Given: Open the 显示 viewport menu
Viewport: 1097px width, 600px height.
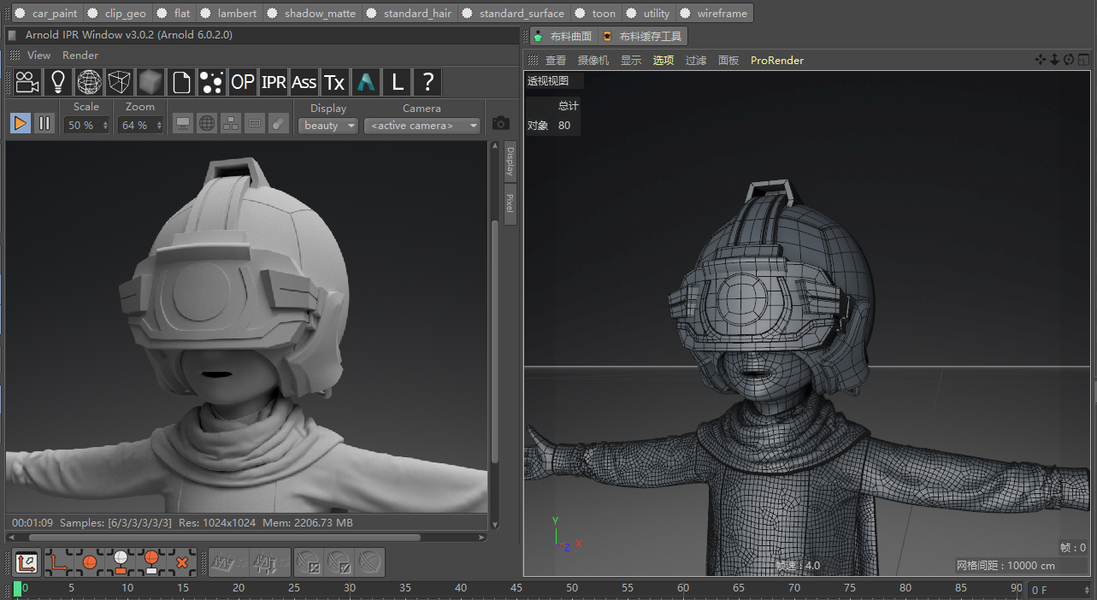Looking at the screenshot, I should [631, 60].
